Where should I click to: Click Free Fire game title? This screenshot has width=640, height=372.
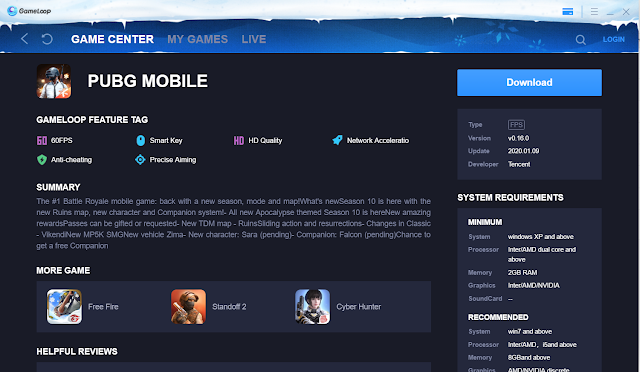(x=103, y=307)
